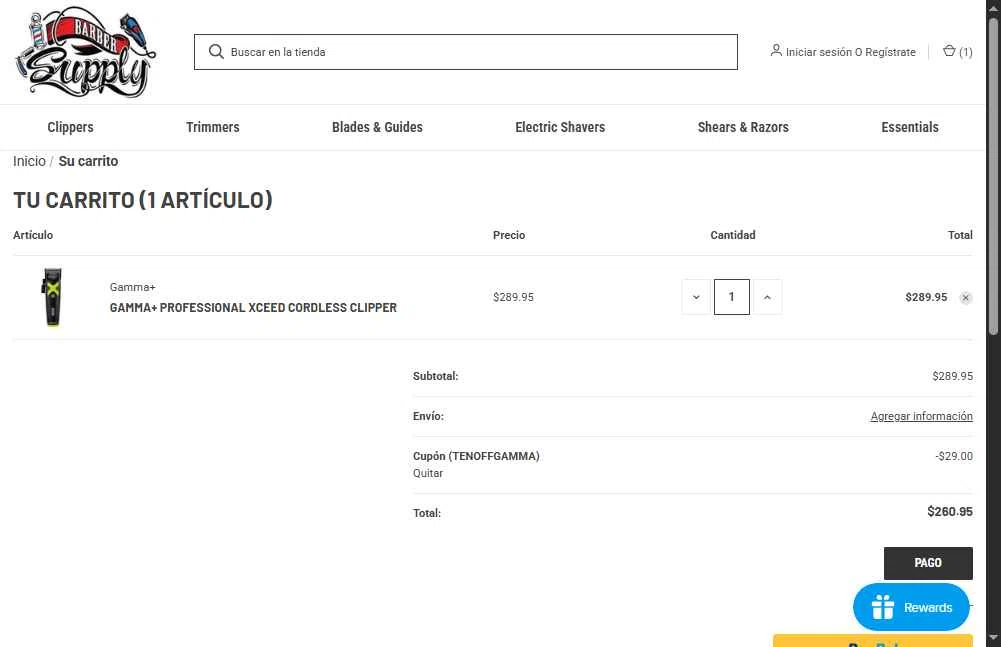This screenshot has height=647, width=1001.
Task: Click 'Cupón (TENOFFGAMMA)' label
Action: tap(476, 456)
